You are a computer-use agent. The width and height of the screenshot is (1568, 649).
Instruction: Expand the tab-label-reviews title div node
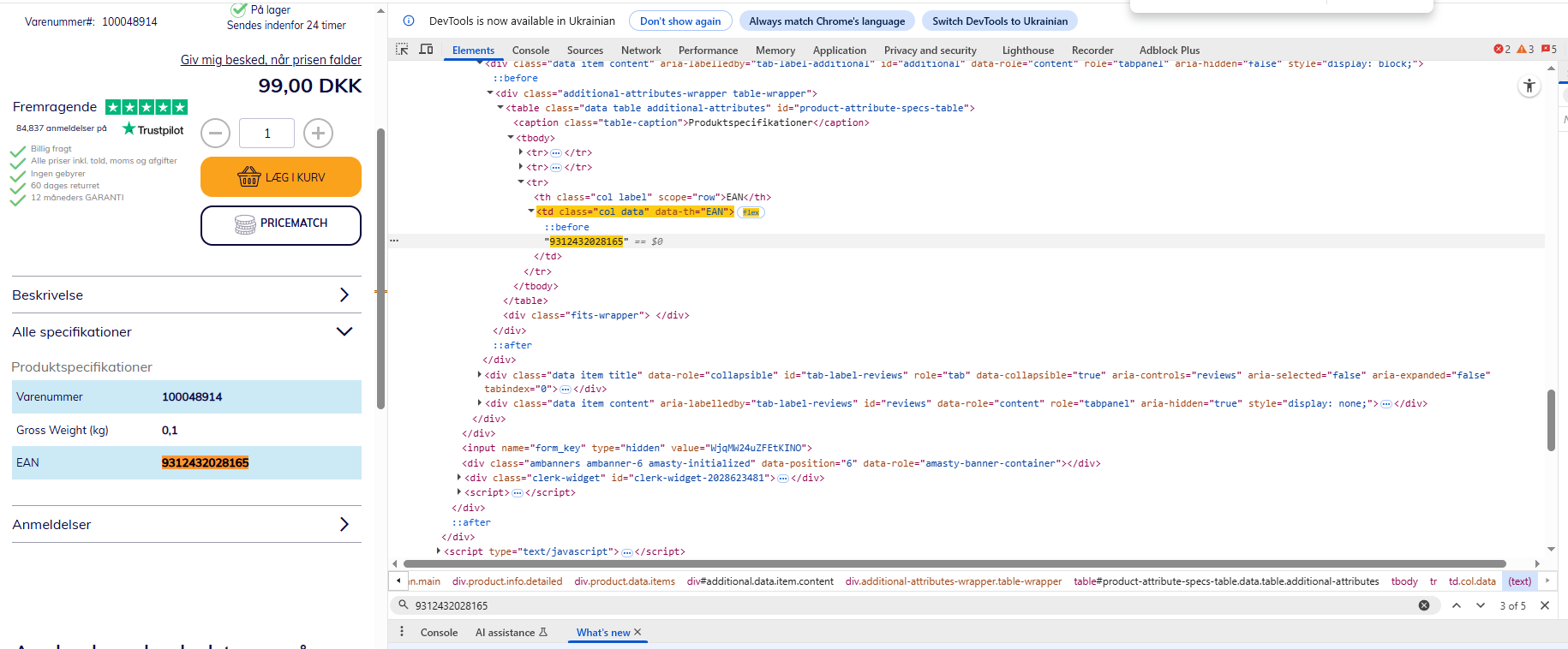tap(480, 375)
